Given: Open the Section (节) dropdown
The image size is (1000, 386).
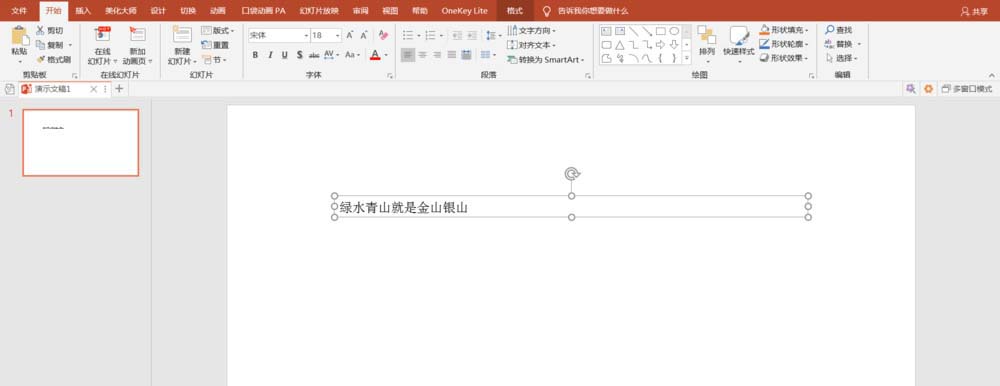Looking at the screenshot, I should coord(214,59).
